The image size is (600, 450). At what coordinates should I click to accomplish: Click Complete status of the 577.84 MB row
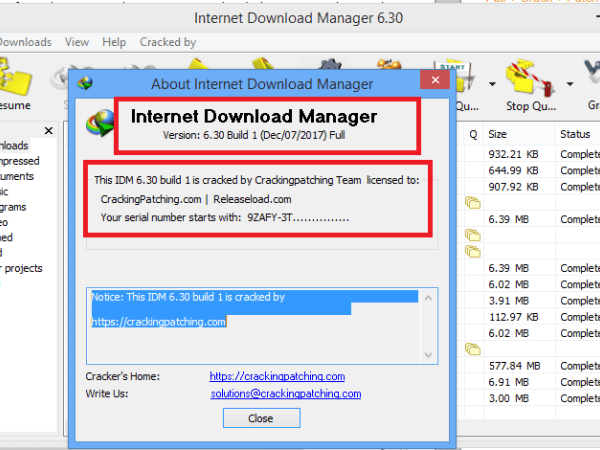point(580,366)
